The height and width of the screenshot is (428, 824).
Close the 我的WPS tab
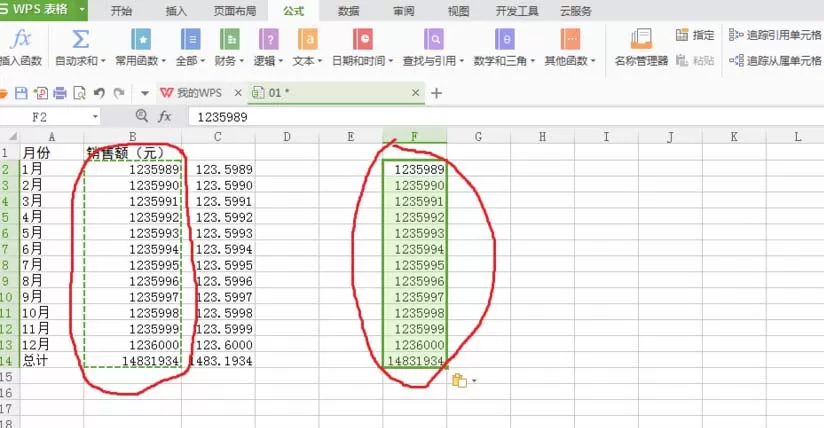[x=238, y=93]
